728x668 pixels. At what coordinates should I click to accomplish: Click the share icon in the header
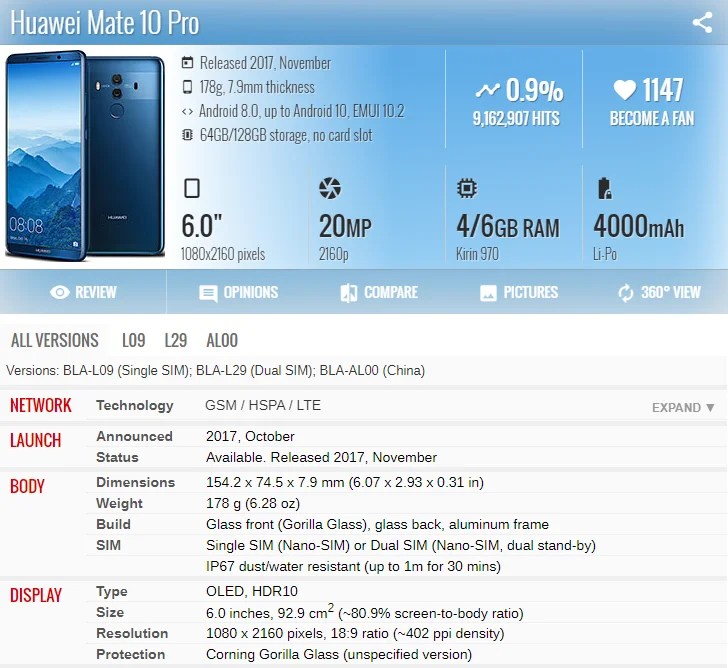tap(702, 22)
